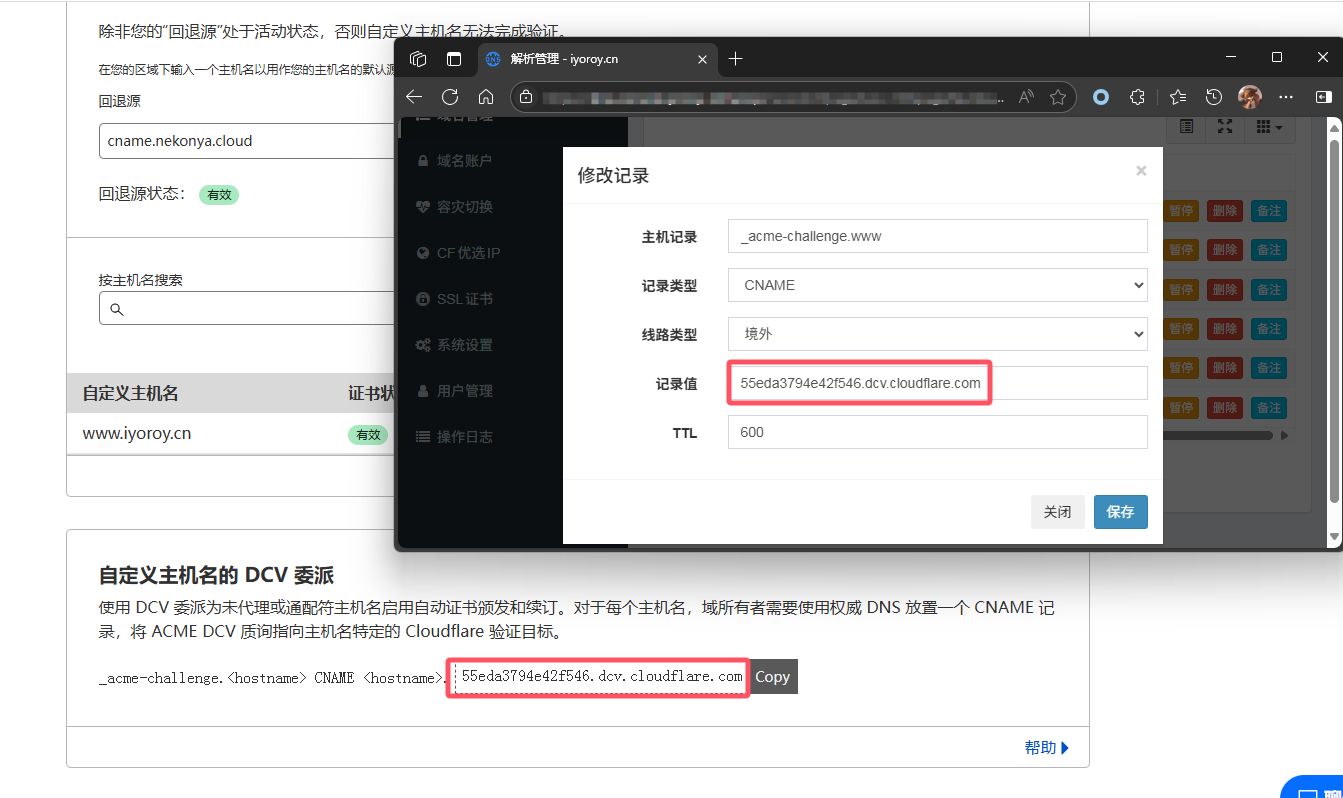Refresh the current page
Viewport: 1343px width, 798px height.
click(x=450, y=97)
